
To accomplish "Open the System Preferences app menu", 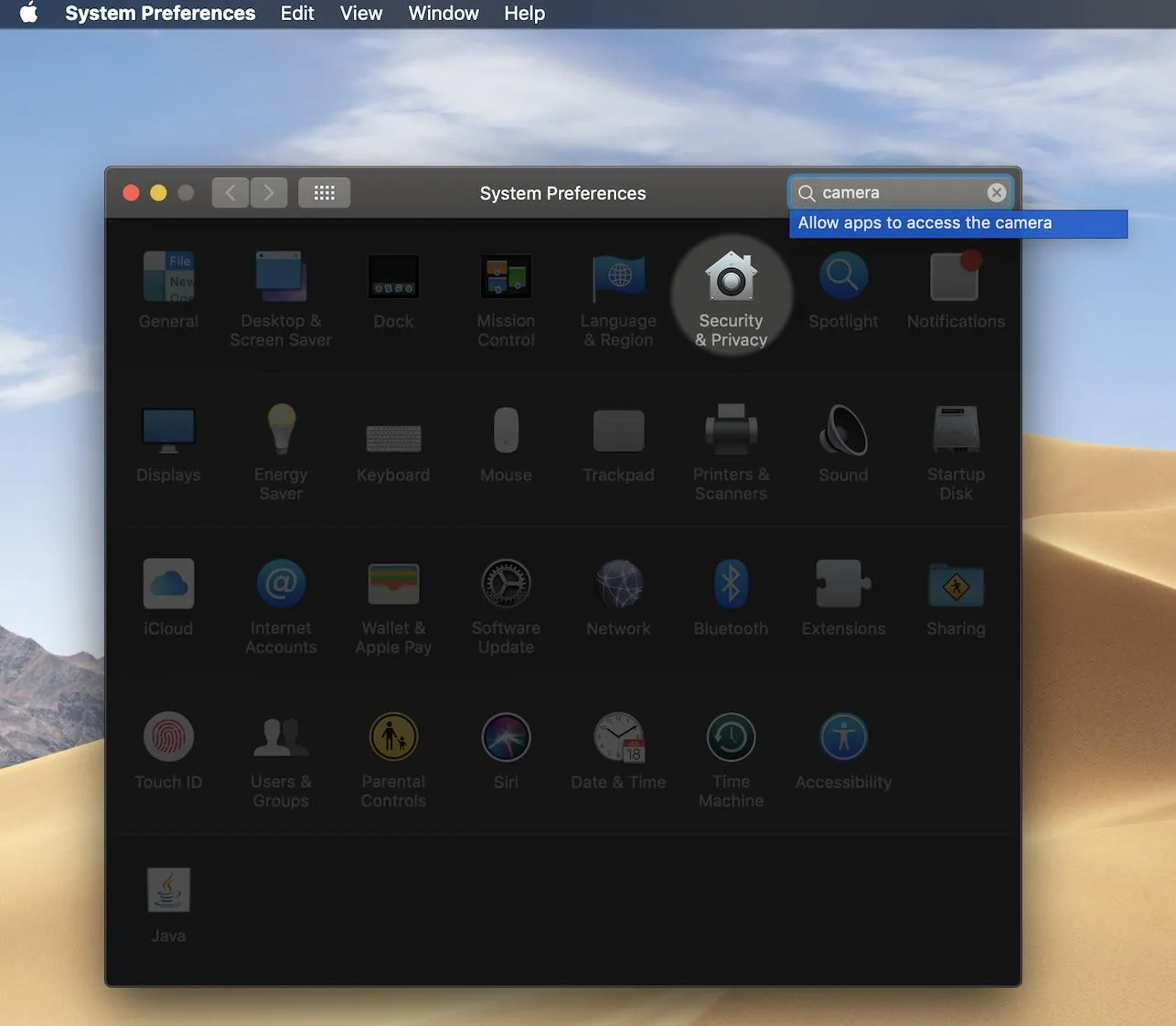I will click(160, 14).
